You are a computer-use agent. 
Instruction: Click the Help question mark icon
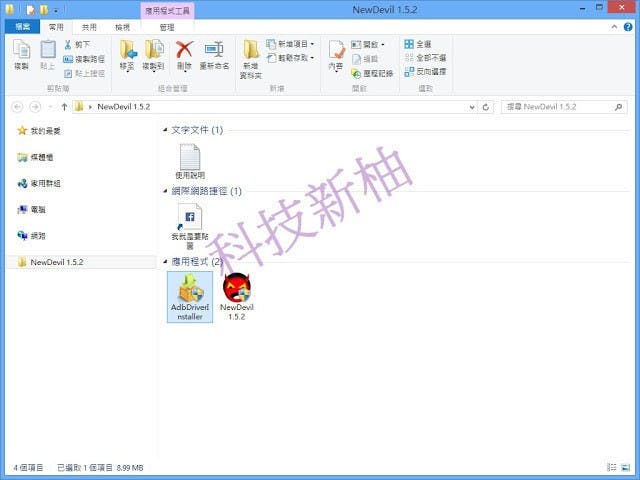[628, 27]
